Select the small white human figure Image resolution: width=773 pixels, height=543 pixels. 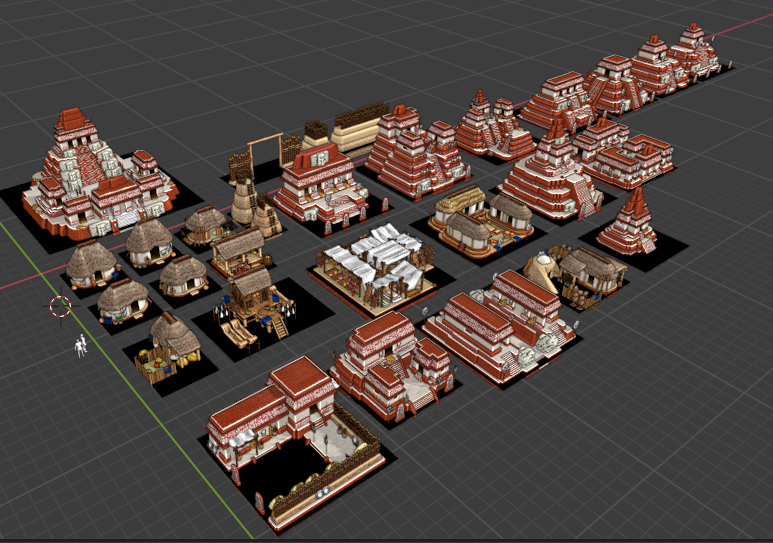click(80, 346)
